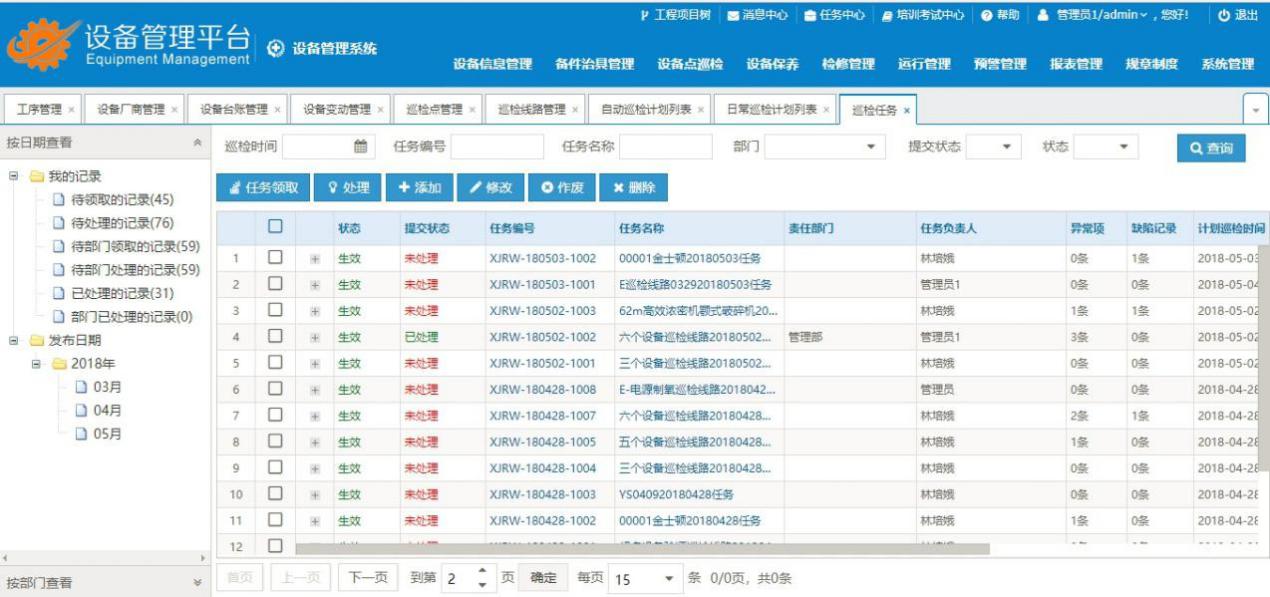Expand row 1 details with plus icon
Screen dimensions: 1270x597
coord(315,259)
